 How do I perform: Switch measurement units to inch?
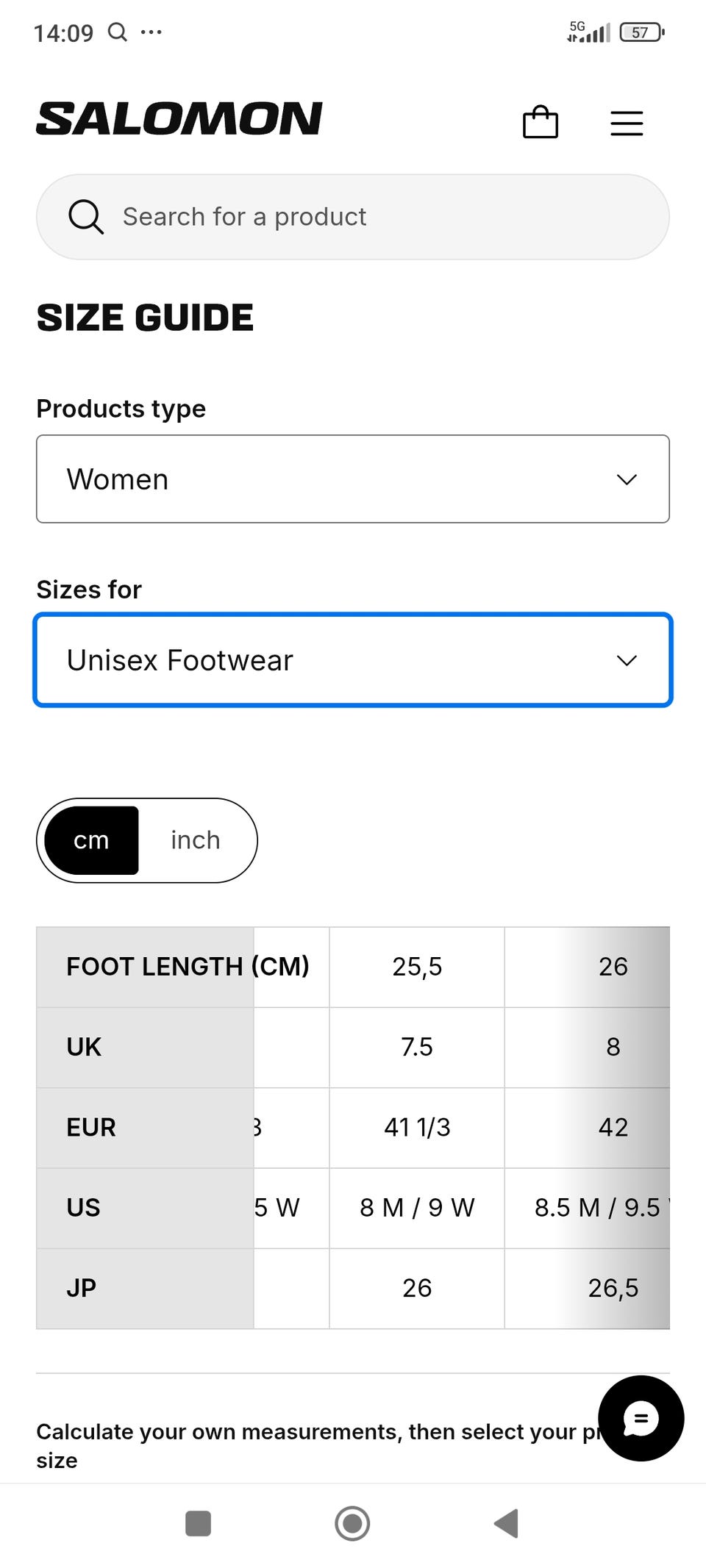(x=196, y=840)
